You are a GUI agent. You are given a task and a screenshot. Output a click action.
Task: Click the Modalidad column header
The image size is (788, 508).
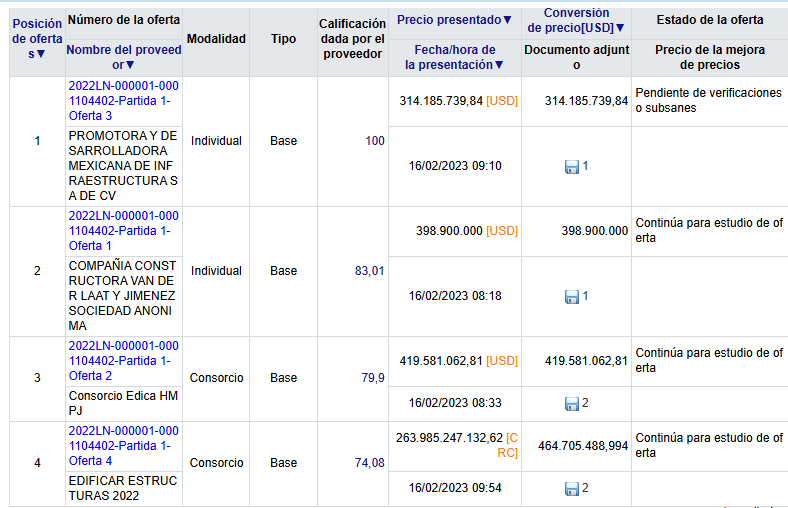tap(216, 39)
